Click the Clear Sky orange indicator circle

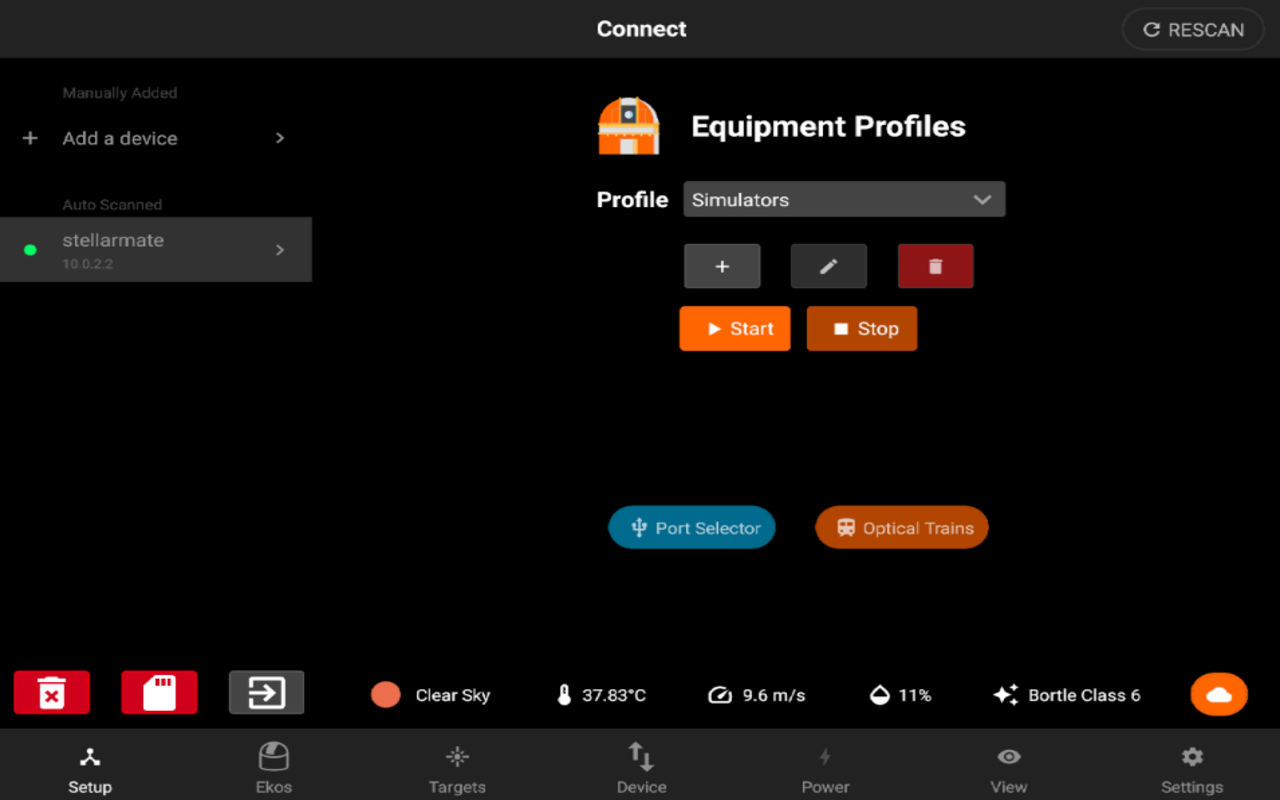[385, 695]
